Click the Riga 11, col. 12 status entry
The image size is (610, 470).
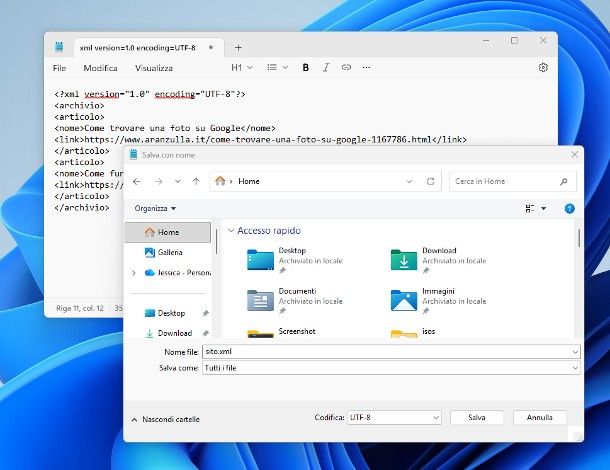pyautogui.click(x=80, y=308)
